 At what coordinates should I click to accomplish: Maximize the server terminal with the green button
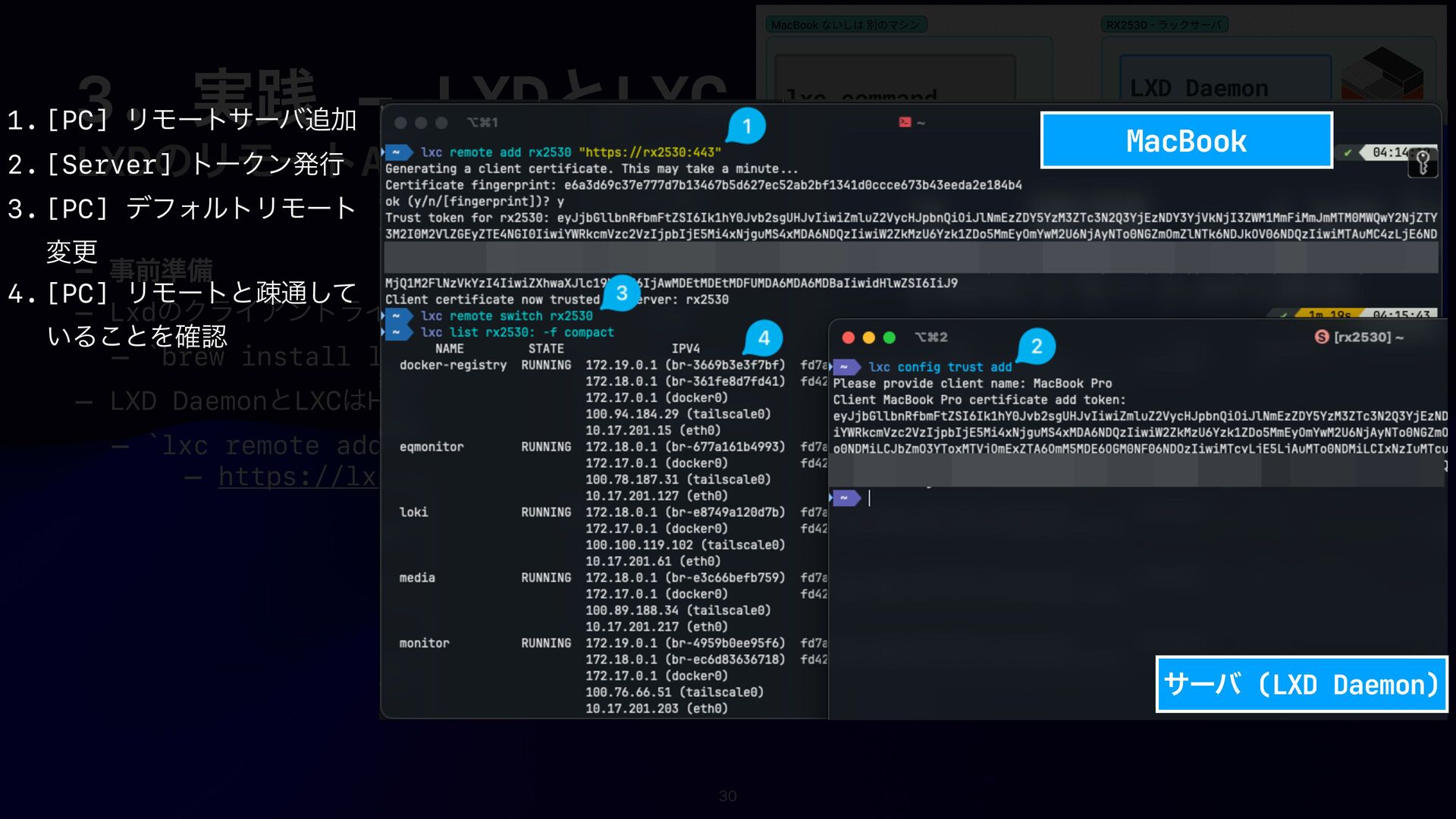[x=890, y=337]
